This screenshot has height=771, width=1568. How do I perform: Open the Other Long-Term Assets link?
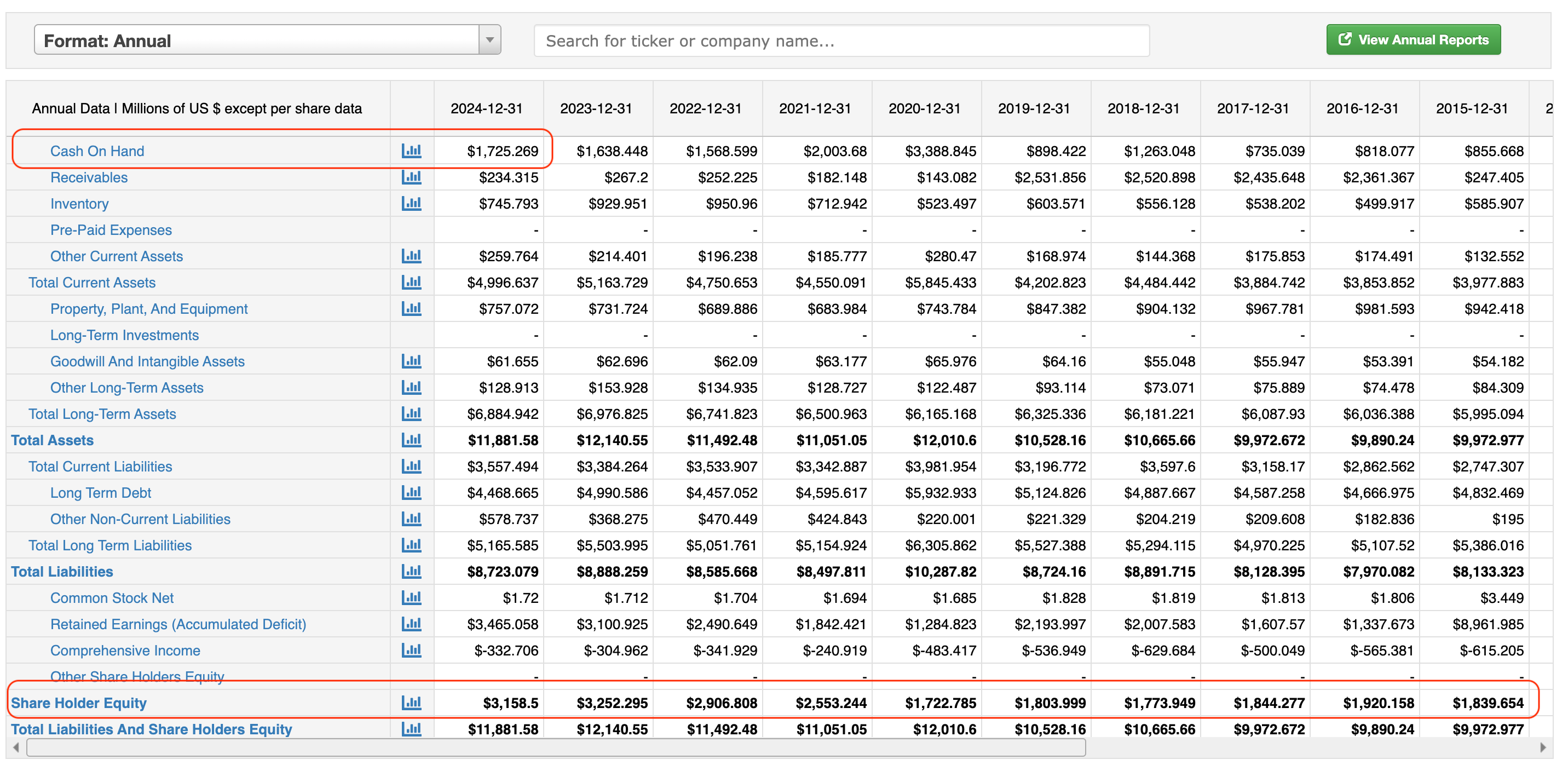[126, 387]
